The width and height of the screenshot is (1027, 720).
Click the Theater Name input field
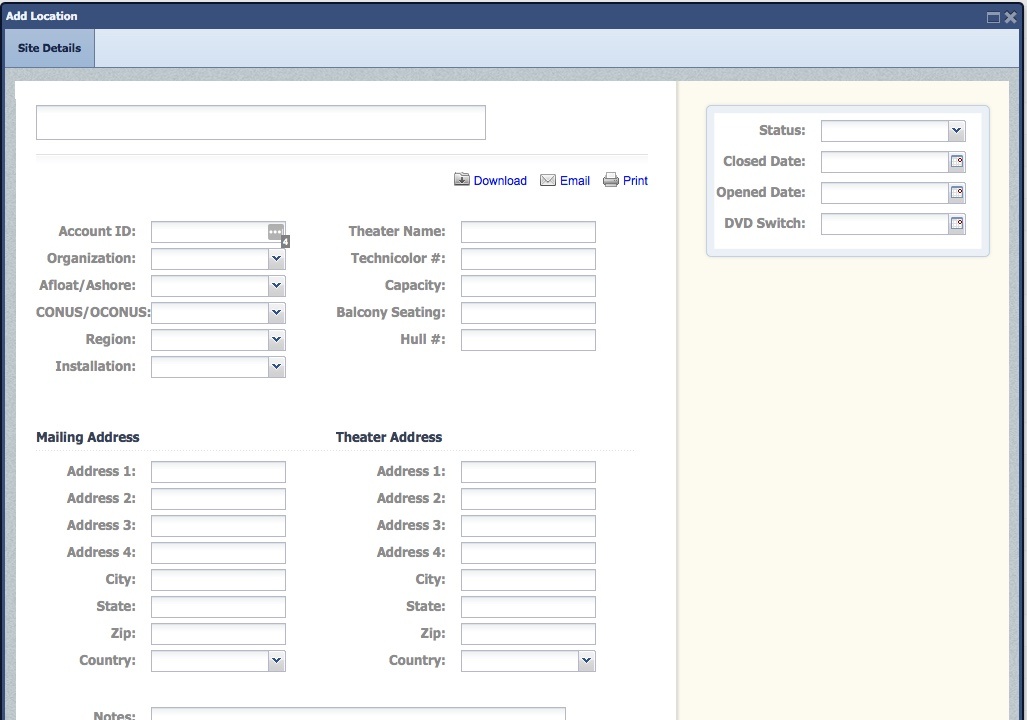pyautogui.click(x=528, y=232)
